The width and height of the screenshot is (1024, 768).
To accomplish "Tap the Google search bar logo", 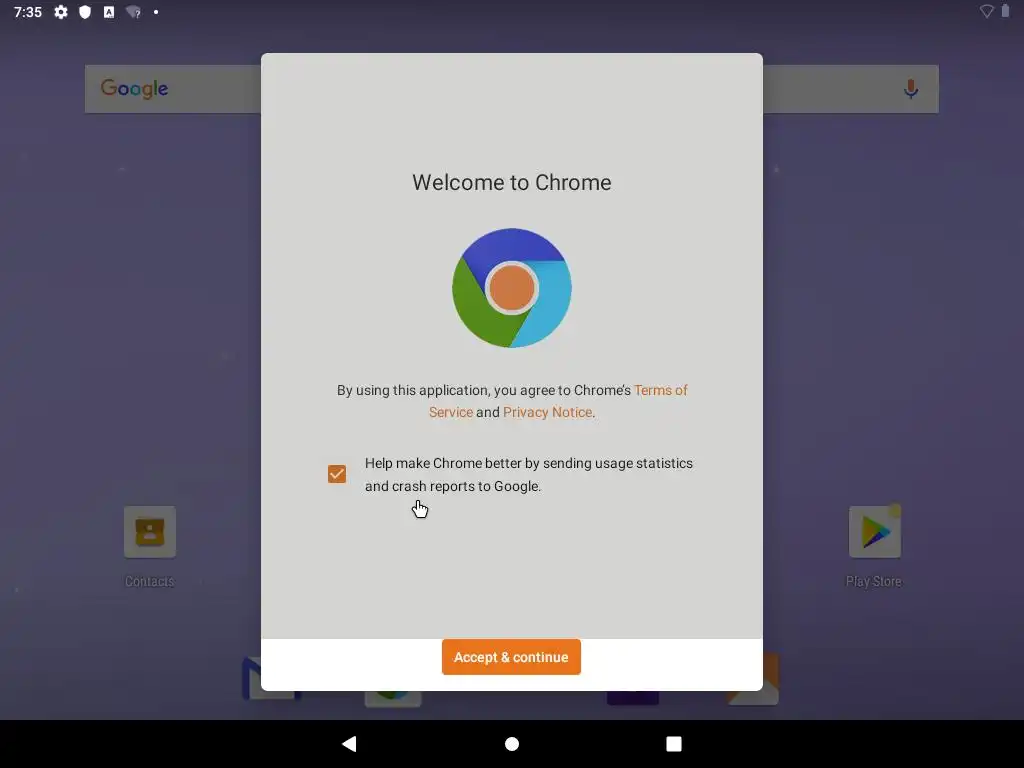I will (x=135, y=89).
